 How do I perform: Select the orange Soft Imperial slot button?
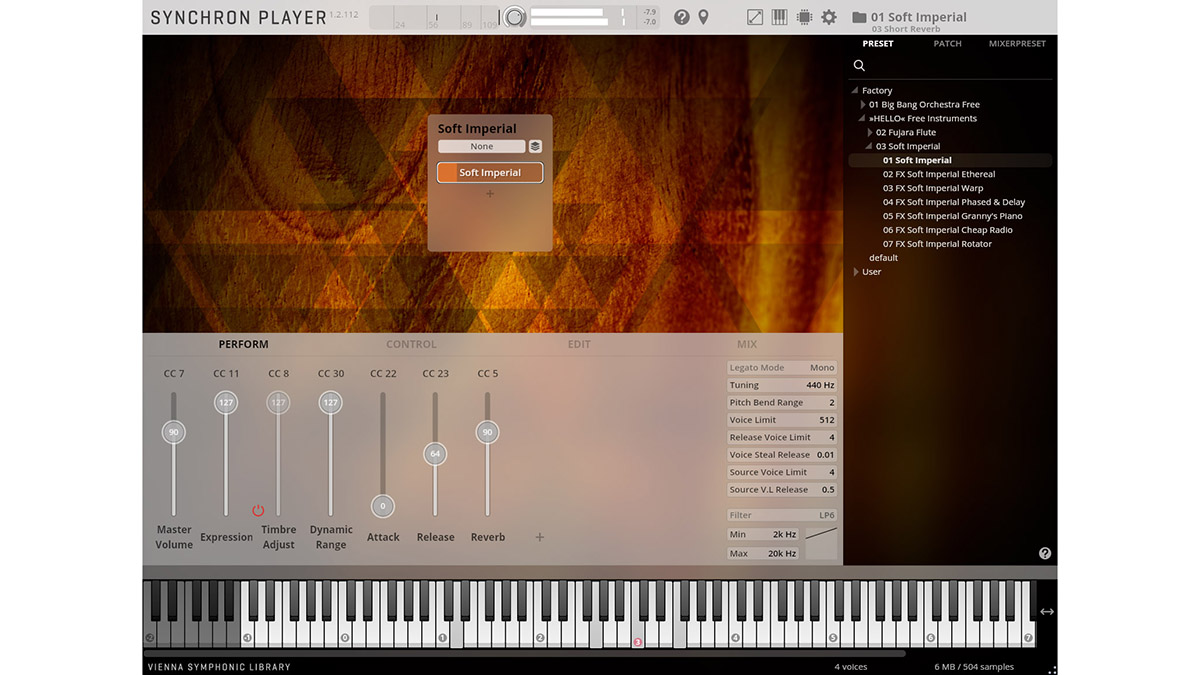coord(490,173)
